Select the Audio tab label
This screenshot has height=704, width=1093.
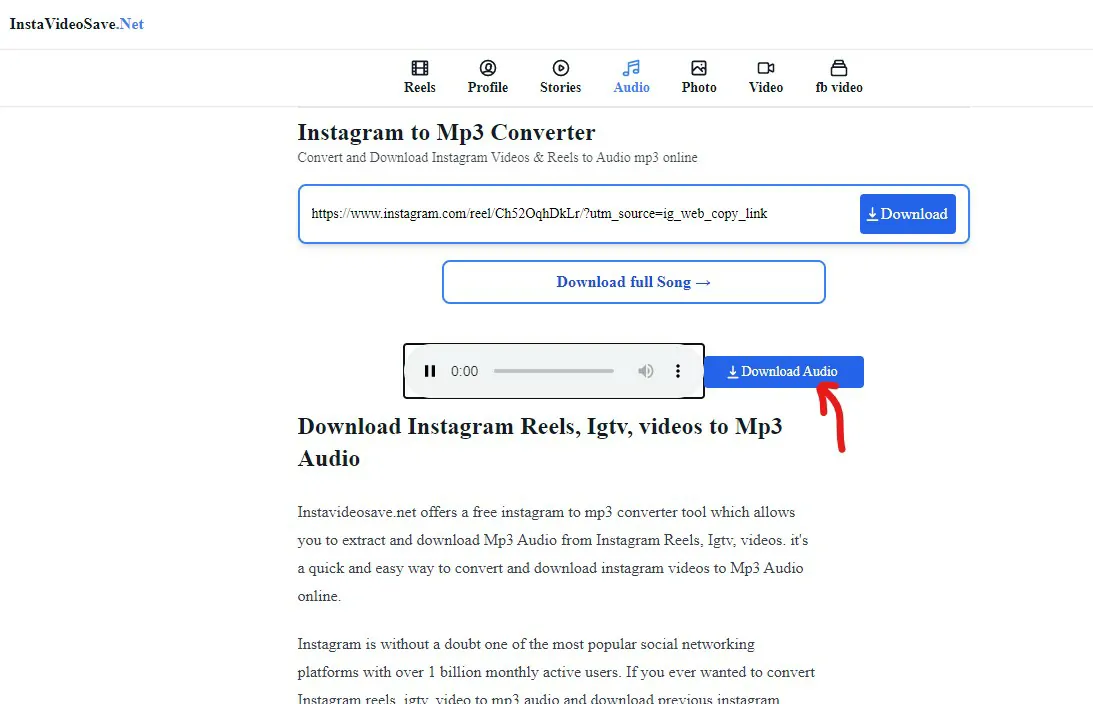coord(632,87)
